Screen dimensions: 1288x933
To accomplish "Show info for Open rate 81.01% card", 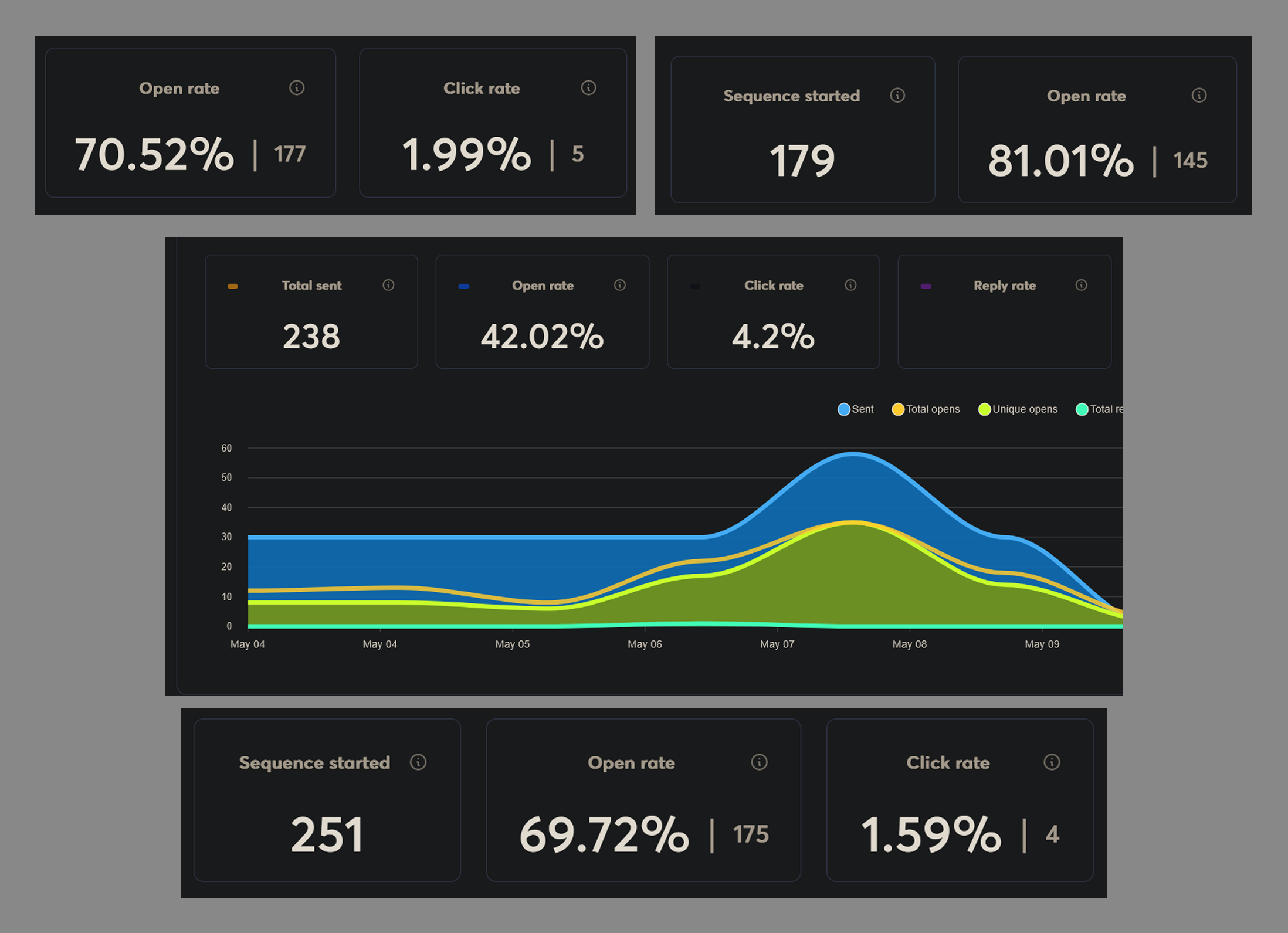I will (1199, 96).
